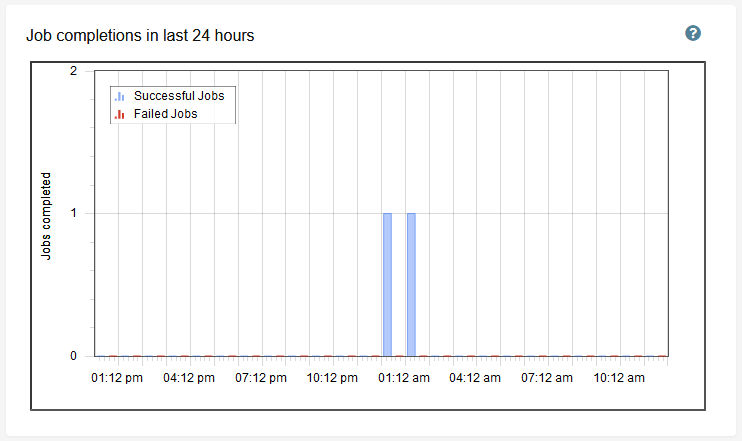Toggle the Successful Jobs legend label

tap(178, 97)
